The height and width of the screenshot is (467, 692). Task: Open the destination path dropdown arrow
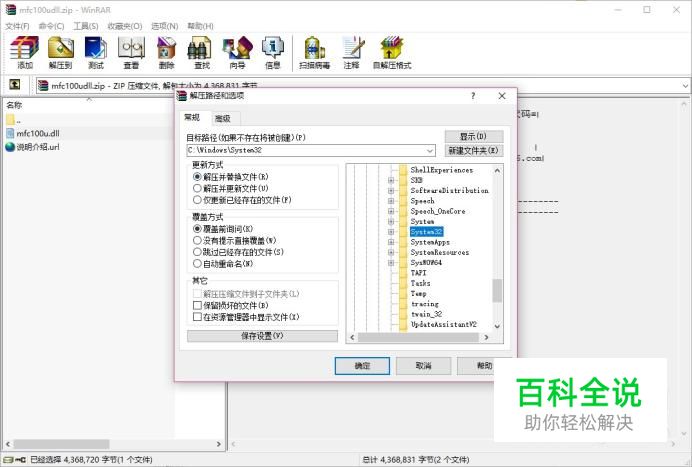429,151
